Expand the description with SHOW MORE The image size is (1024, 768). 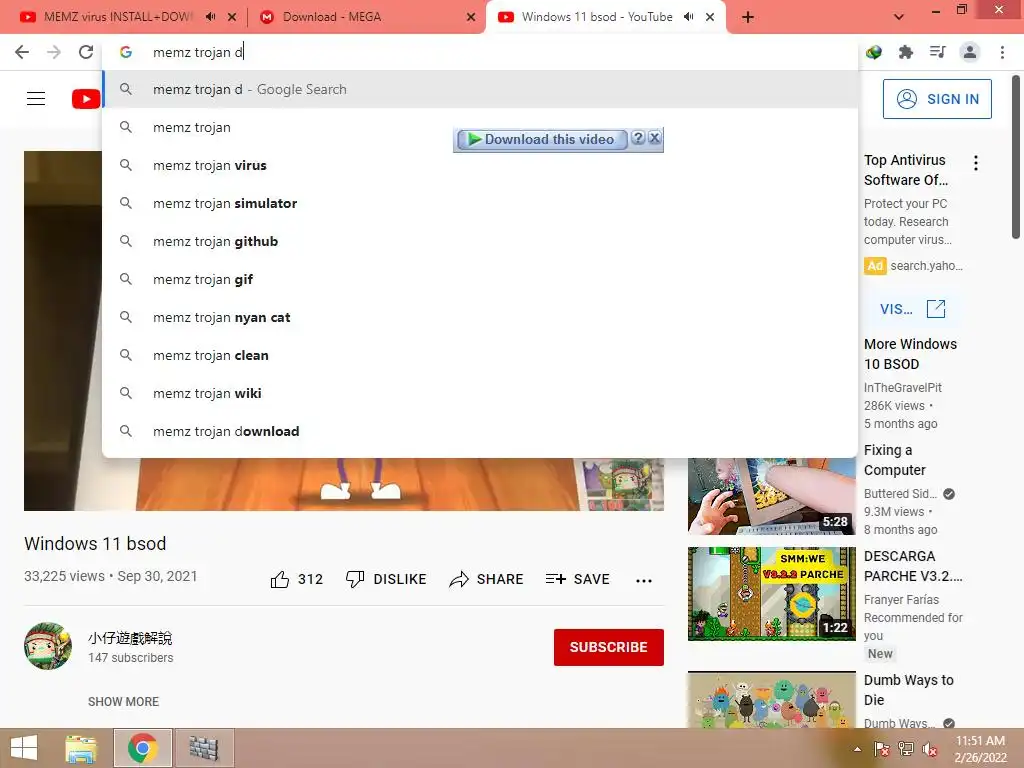tap(123, 701)
